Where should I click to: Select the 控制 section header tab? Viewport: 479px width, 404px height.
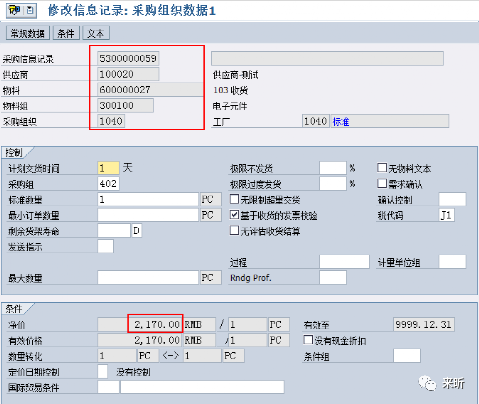14,153
